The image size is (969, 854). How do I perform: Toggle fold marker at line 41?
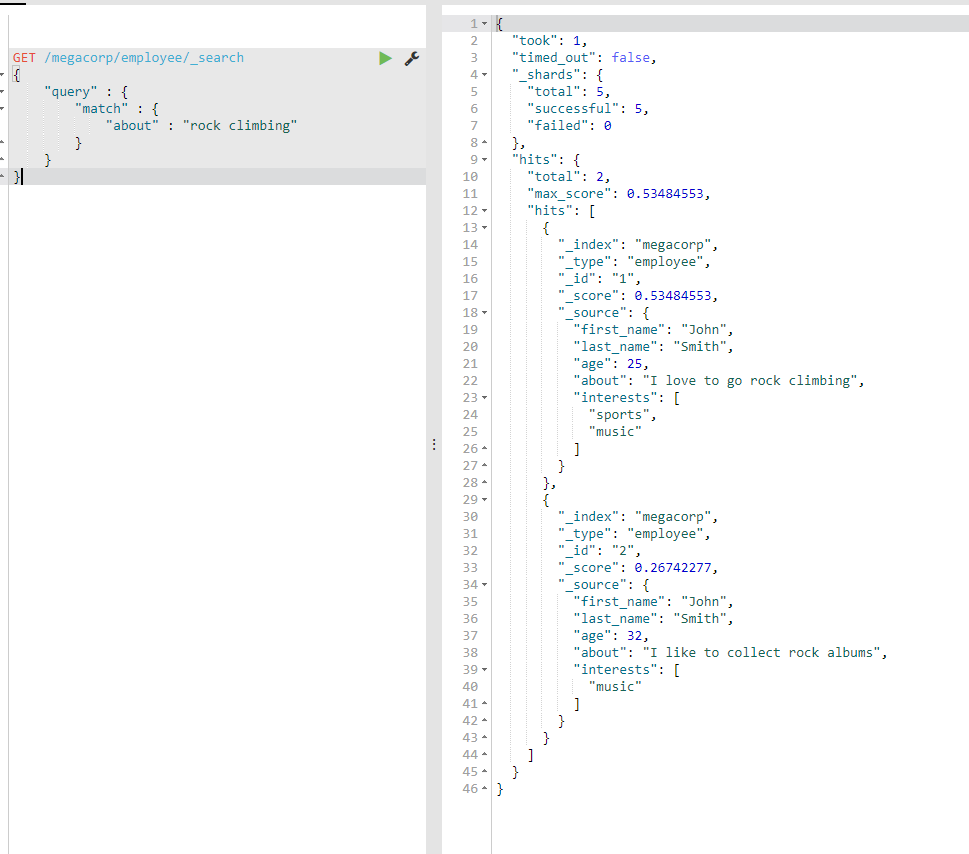coord(484,703)
